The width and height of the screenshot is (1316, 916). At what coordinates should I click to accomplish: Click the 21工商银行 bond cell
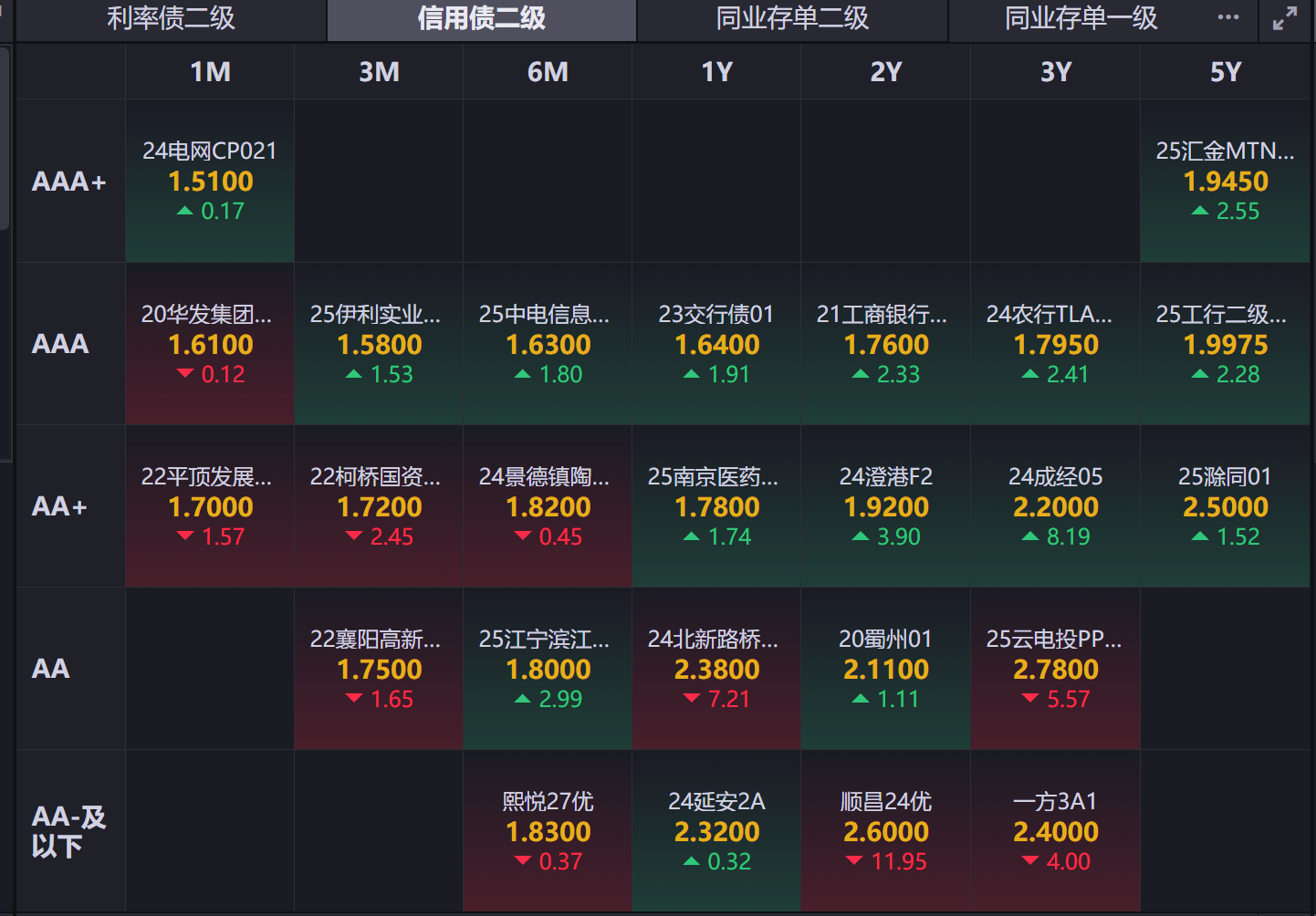(885, 344)
